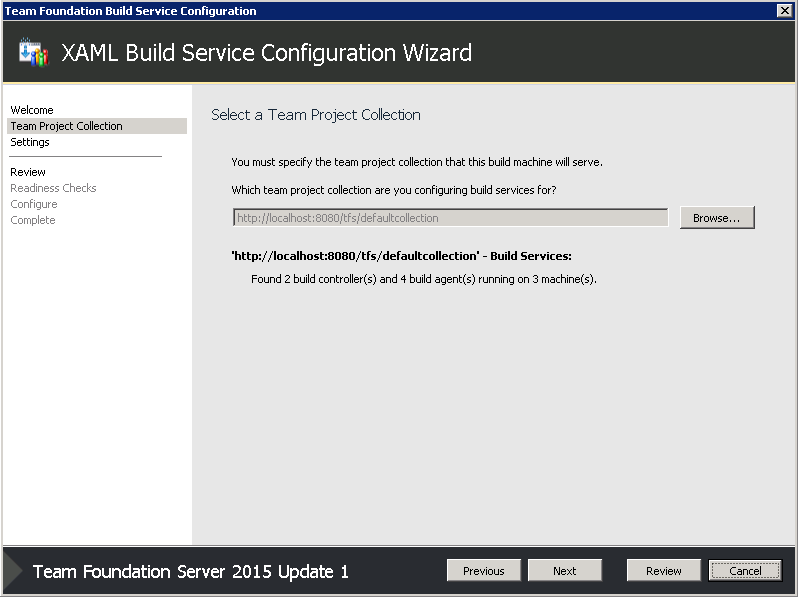Go to the Settings step in sidebar
This screenshot has width=798, height=597.
point(30,142)
